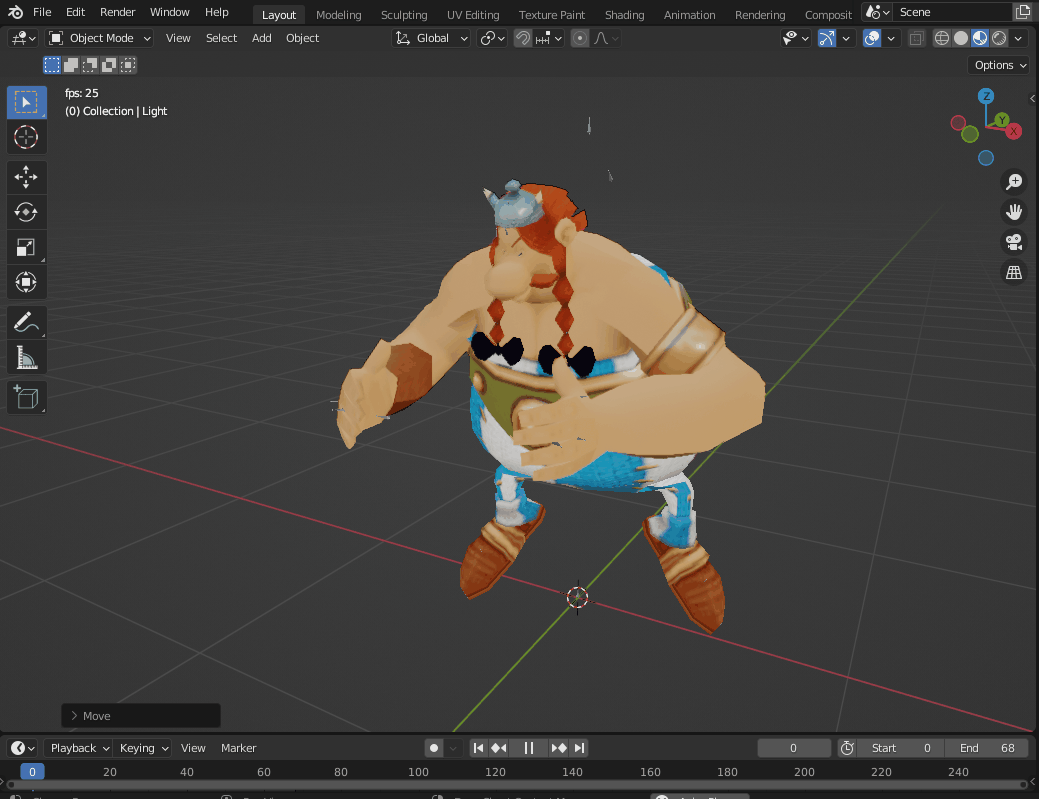1039x799 pixels.
Task: Switch to wireframe shading
Action: (942, 38)
